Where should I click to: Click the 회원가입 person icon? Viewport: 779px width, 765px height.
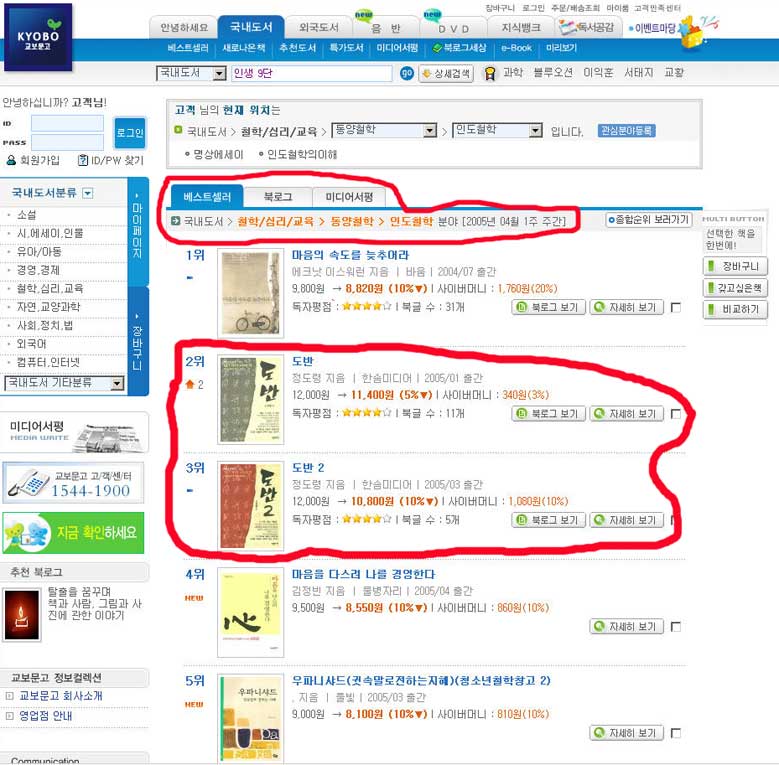pyautogui.click(x=11, y=160)
